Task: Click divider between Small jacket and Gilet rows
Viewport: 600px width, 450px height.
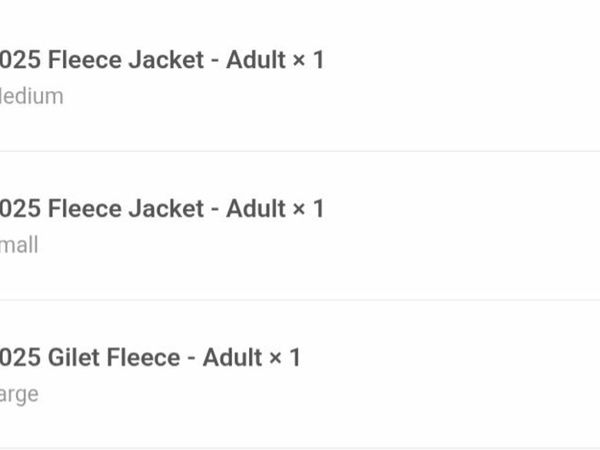Action: (300, 300)
